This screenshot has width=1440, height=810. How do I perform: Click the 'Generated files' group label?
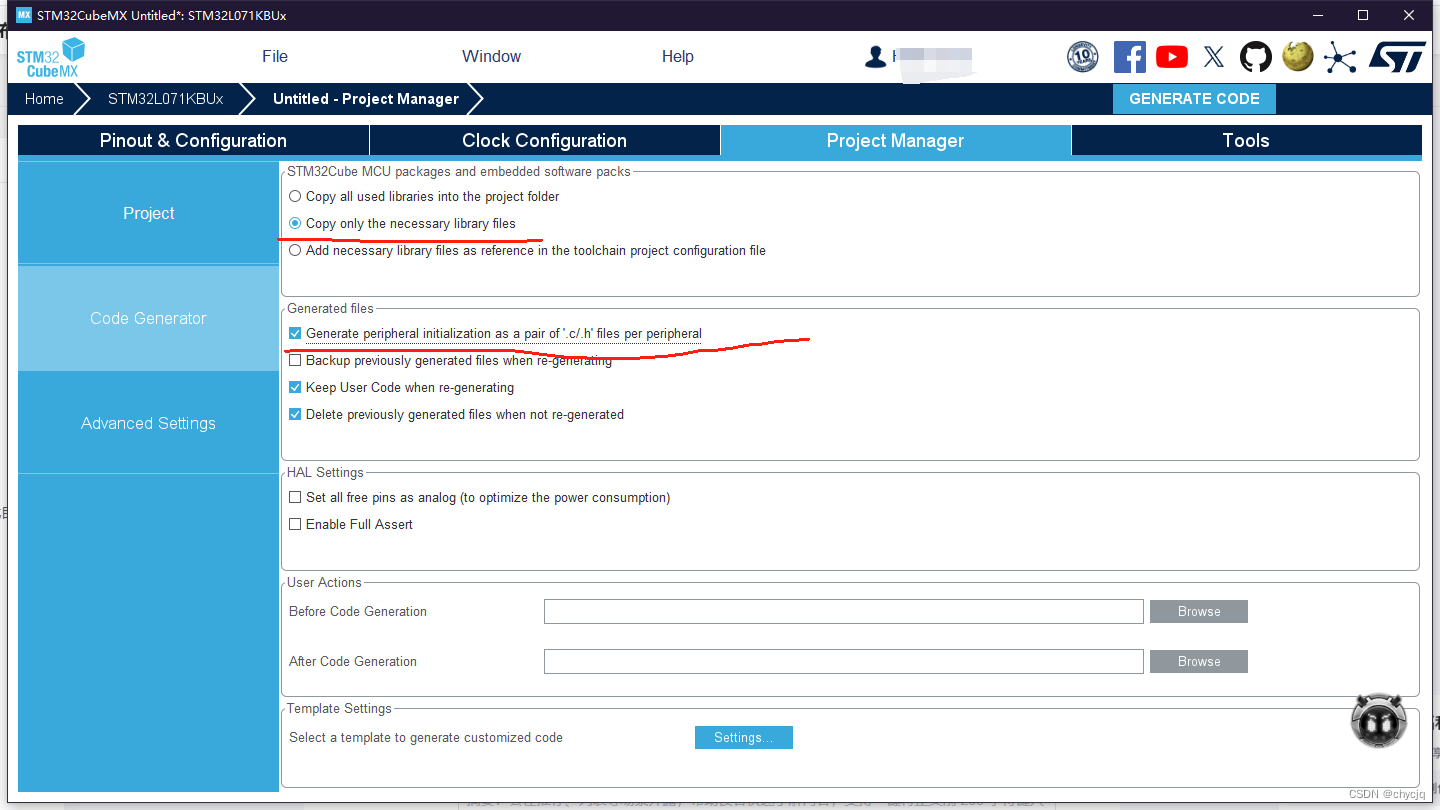click(x=330, y=309)
